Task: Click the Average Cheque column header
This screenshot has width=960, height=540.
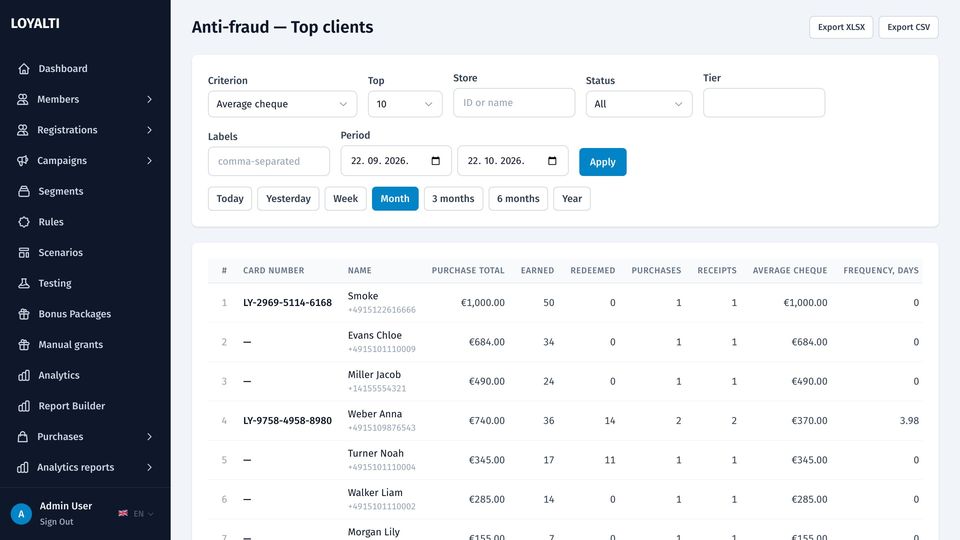Action: point(790,271)
